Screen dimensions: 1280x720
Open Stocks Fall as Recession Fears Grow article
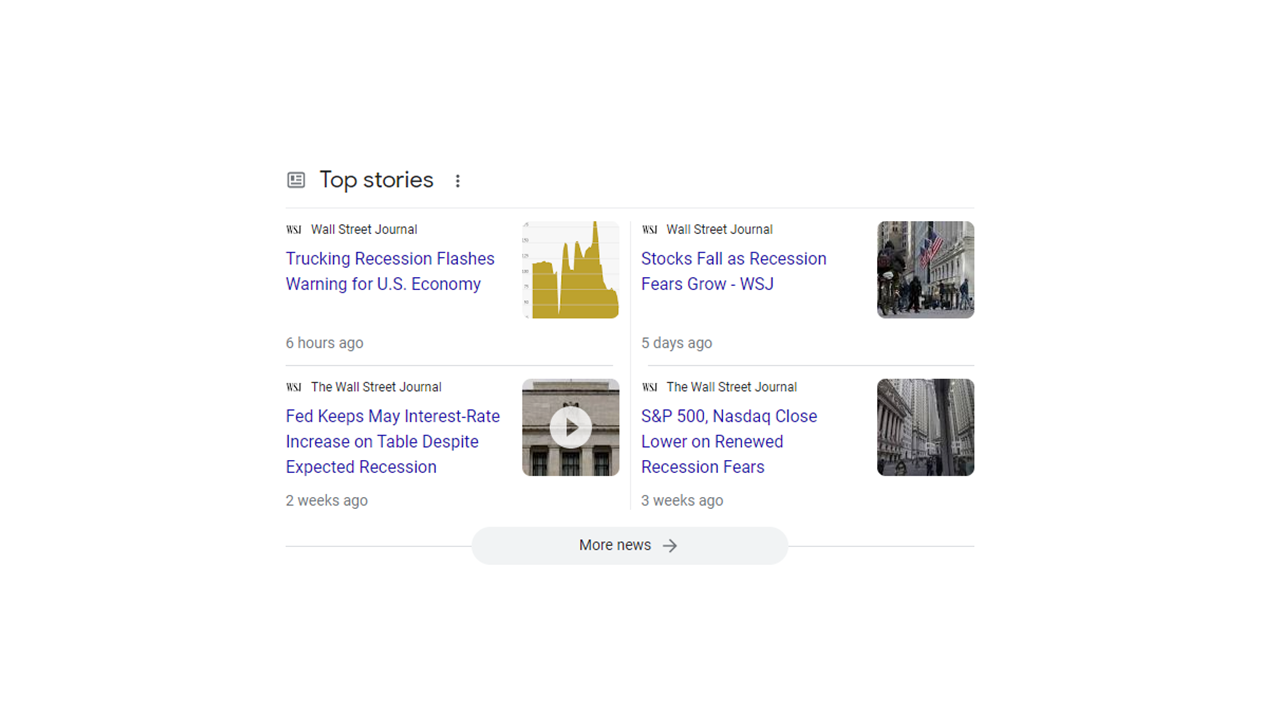734,271
